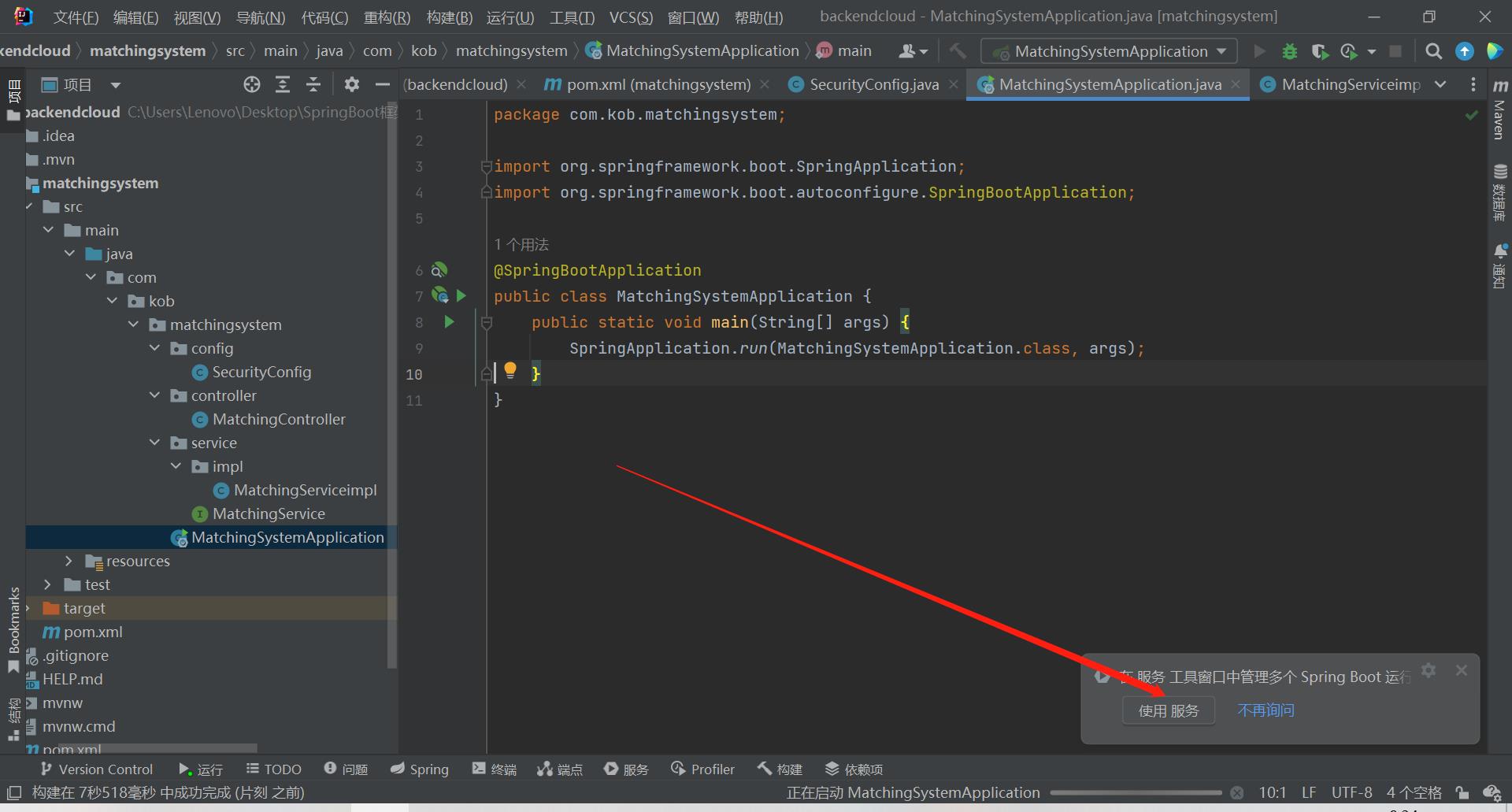Open the Notifications side panel

(x=1499, y=266)
